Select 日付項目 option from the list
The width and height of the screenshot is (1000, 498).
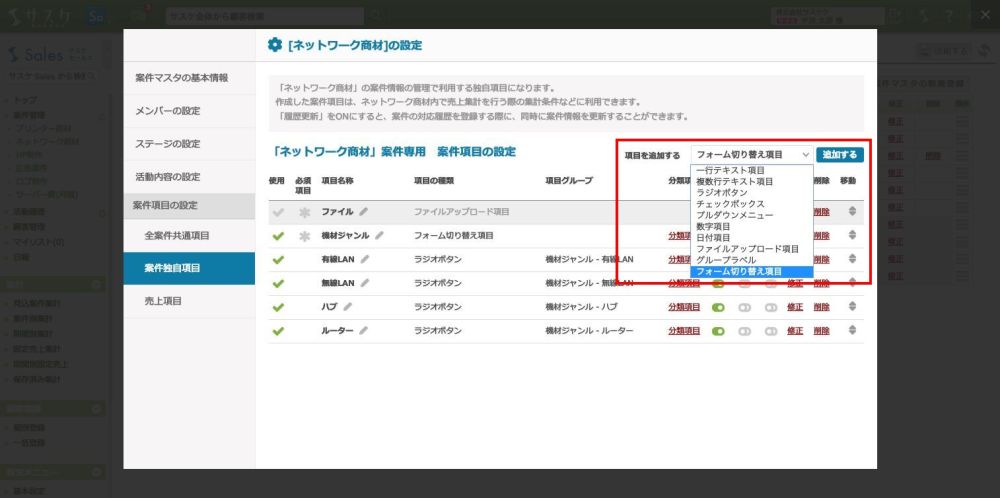[x=751, y=238]
